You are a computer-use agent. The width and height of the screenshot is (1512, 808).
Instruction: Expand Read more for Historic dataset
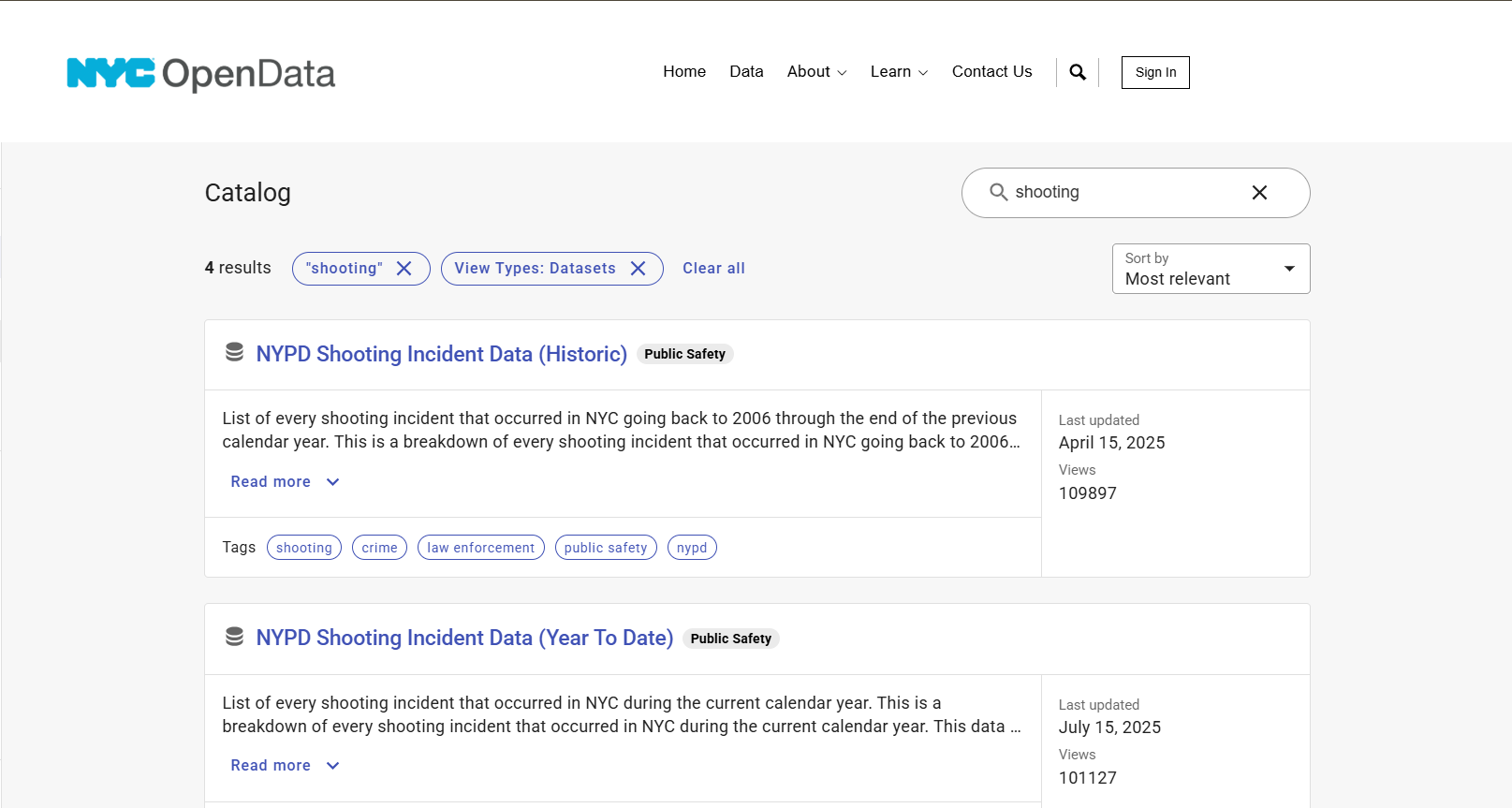285,481
